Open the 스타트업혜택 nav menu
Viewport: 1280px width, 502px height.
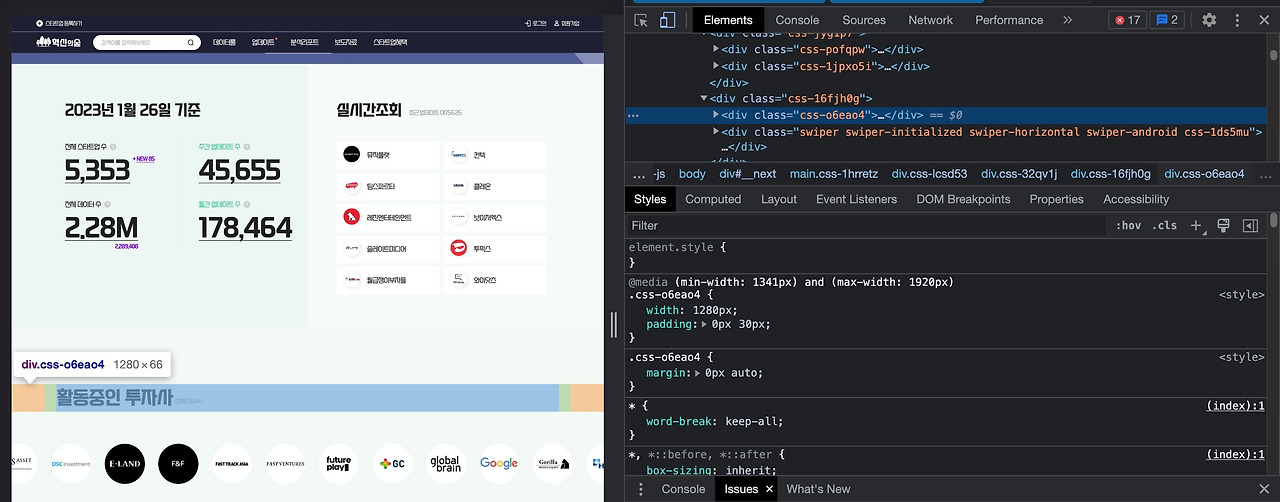point(390,42)
